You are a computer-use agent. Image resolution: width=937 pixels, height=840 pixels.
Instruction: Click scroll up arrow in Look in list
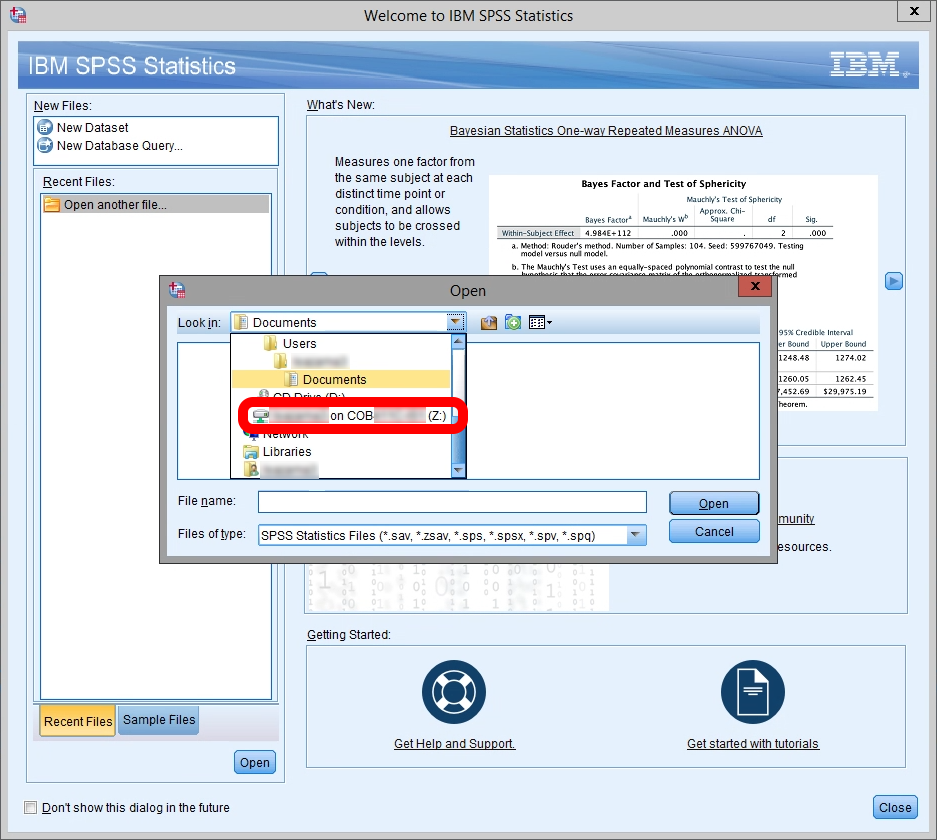pos(458,342)
